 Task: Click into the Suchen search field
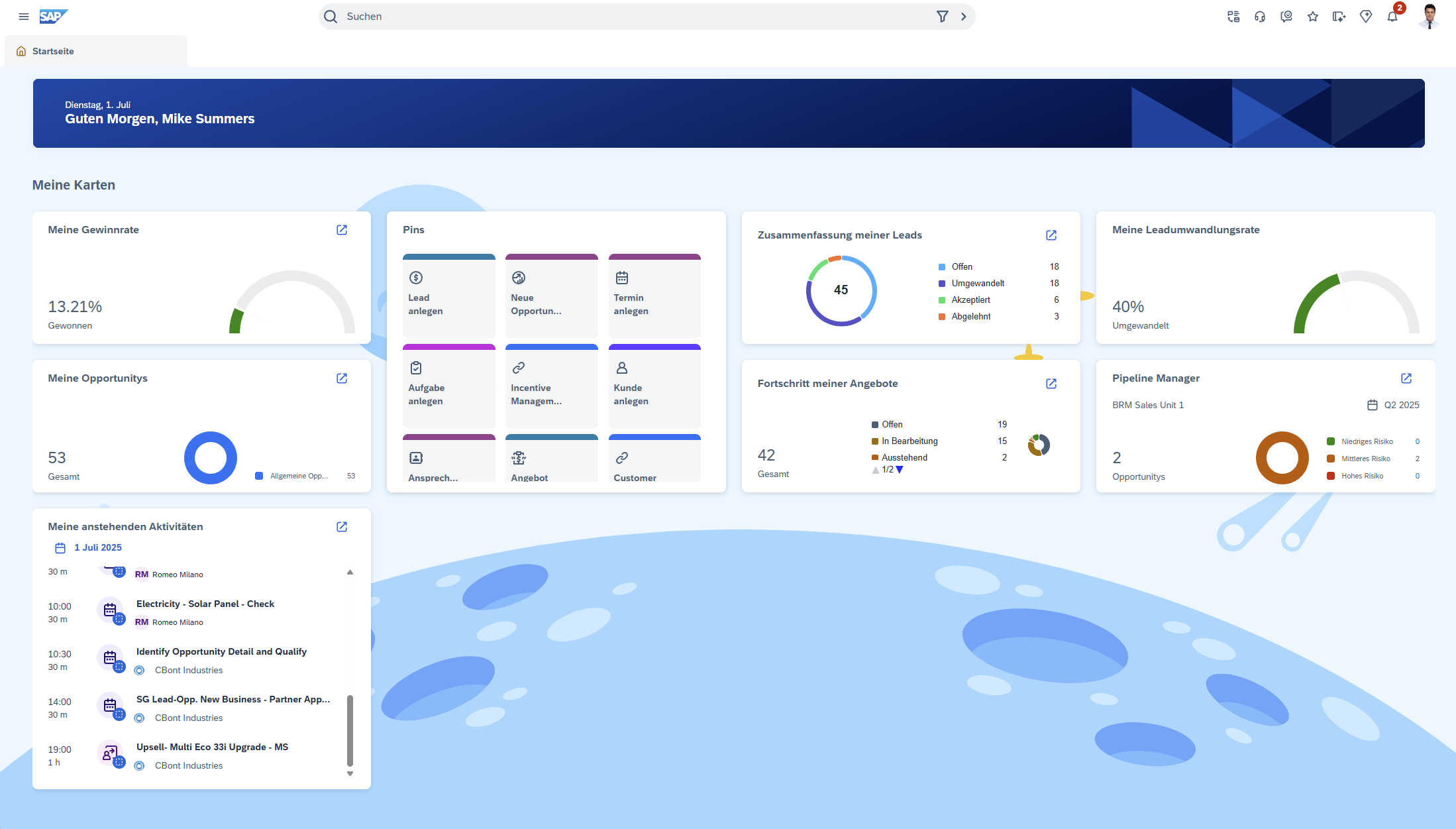point(636,17)
